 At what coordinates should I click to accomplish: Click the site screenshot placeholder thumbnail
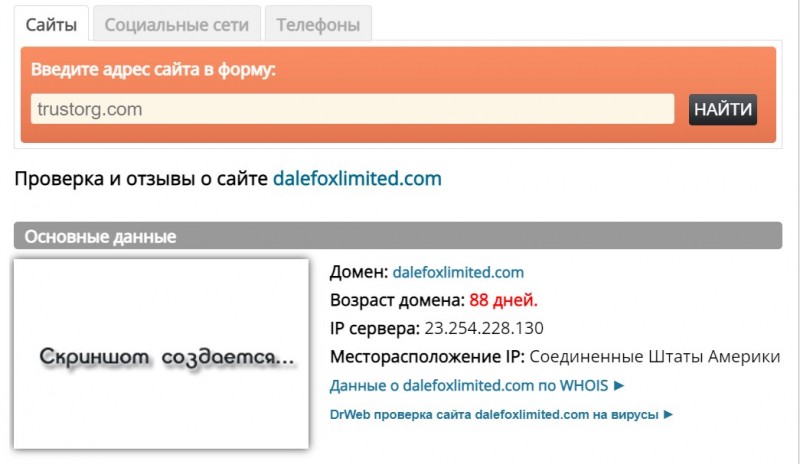(161, 354)
